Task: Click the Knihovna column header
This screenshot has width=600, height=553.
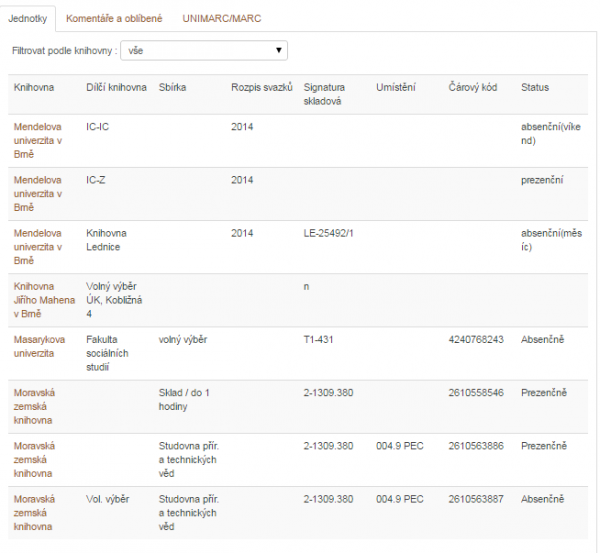Action: point(34,88)
